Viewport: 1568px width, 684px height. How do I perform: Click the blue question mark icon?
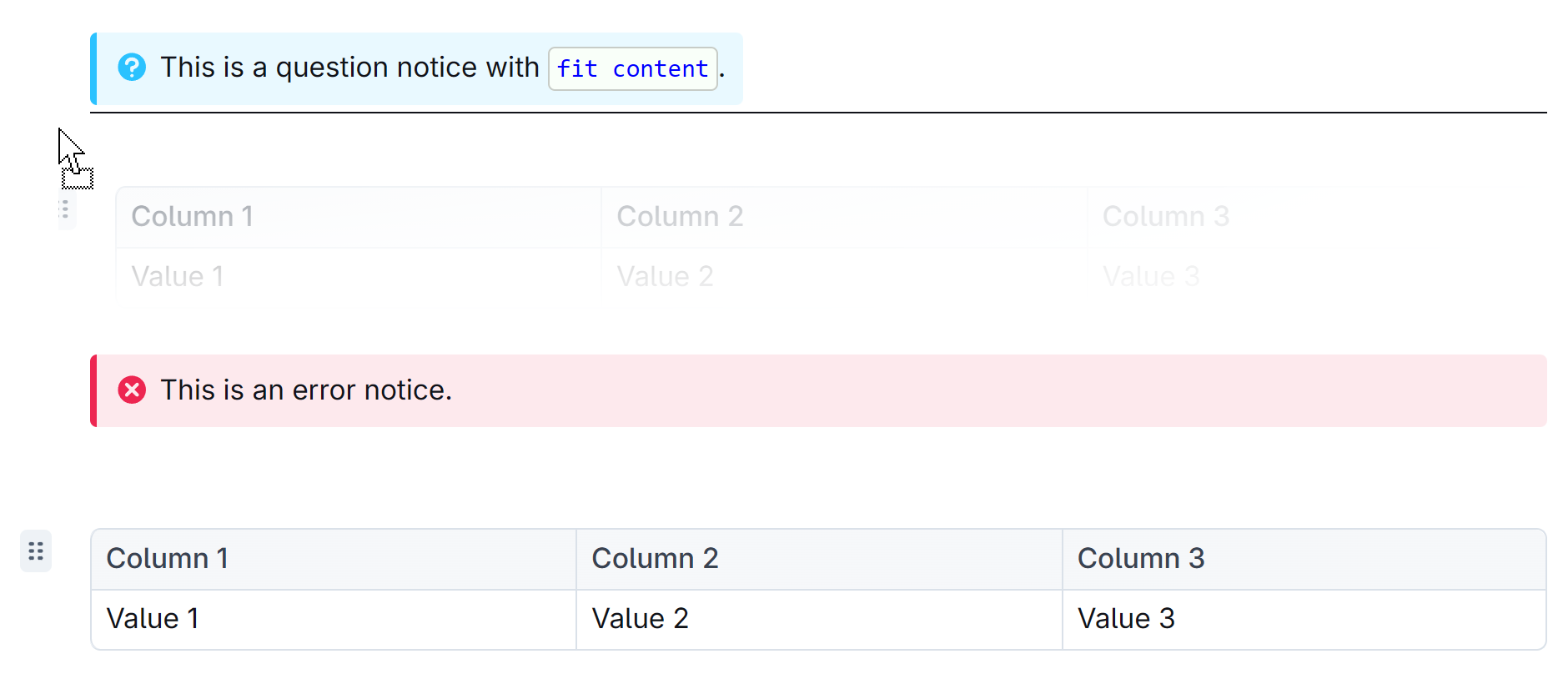point(132,68)
